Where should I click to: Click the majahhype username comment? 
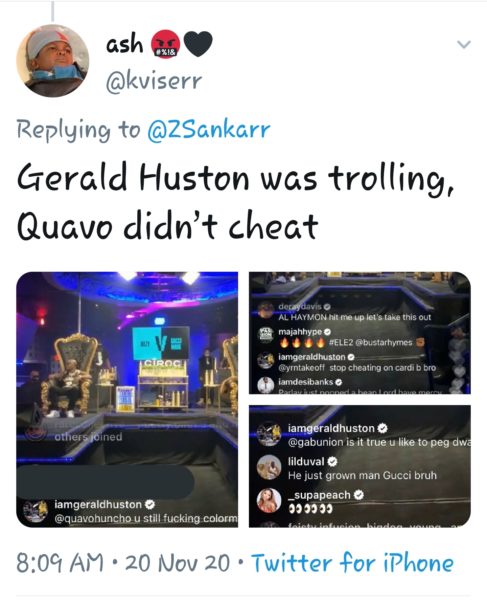(300, 331)
